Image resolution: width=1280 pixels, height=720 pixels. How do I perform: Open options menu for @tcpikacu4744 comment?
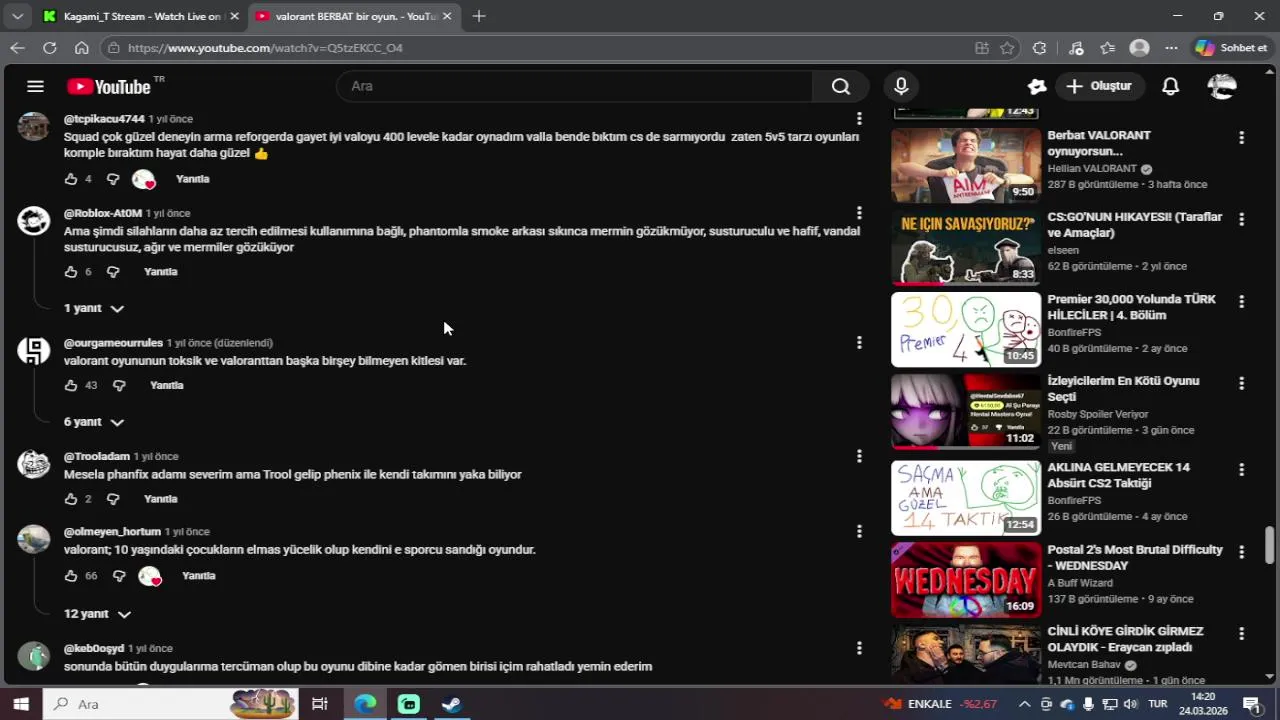[859, 119]
